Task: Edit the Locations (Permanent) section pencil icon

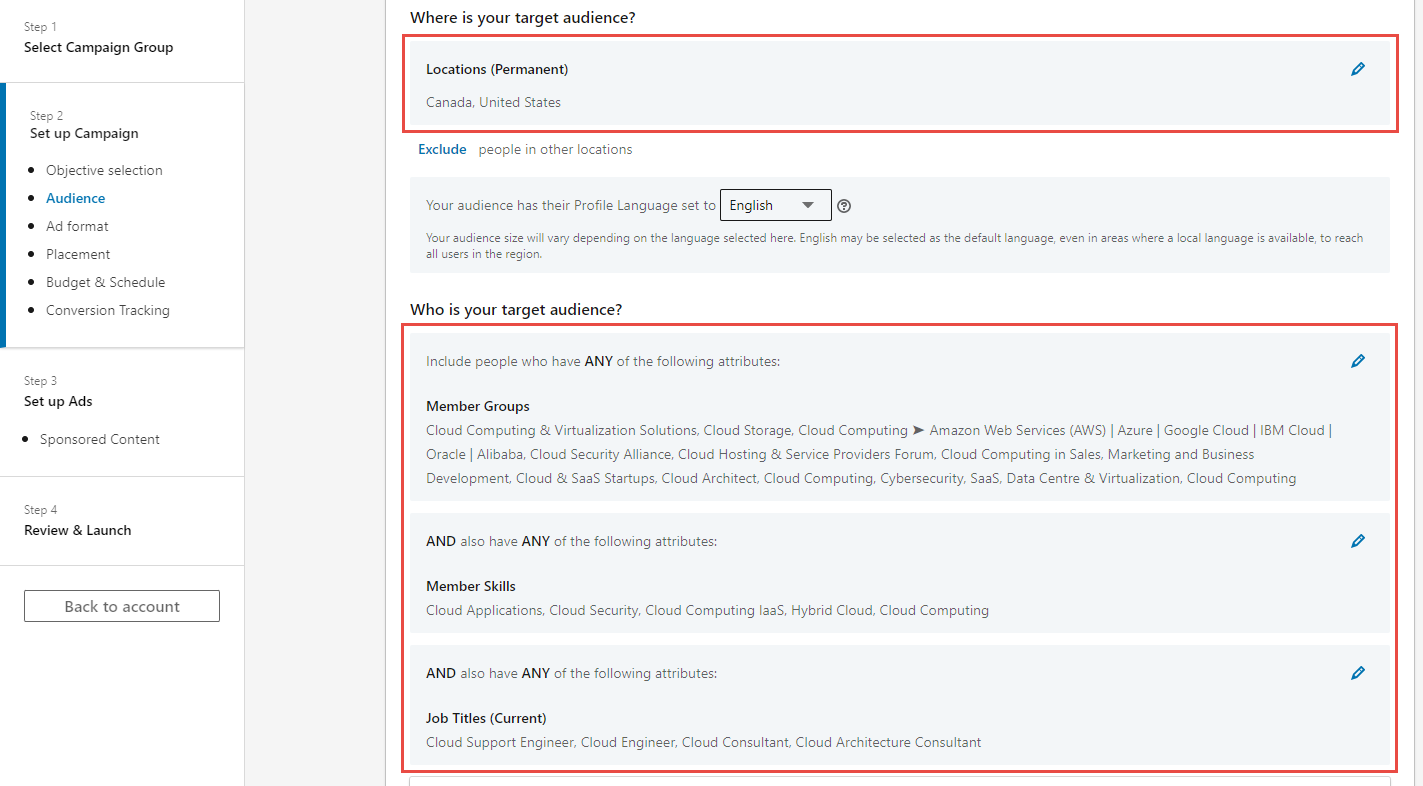Action: (1357, 69)
